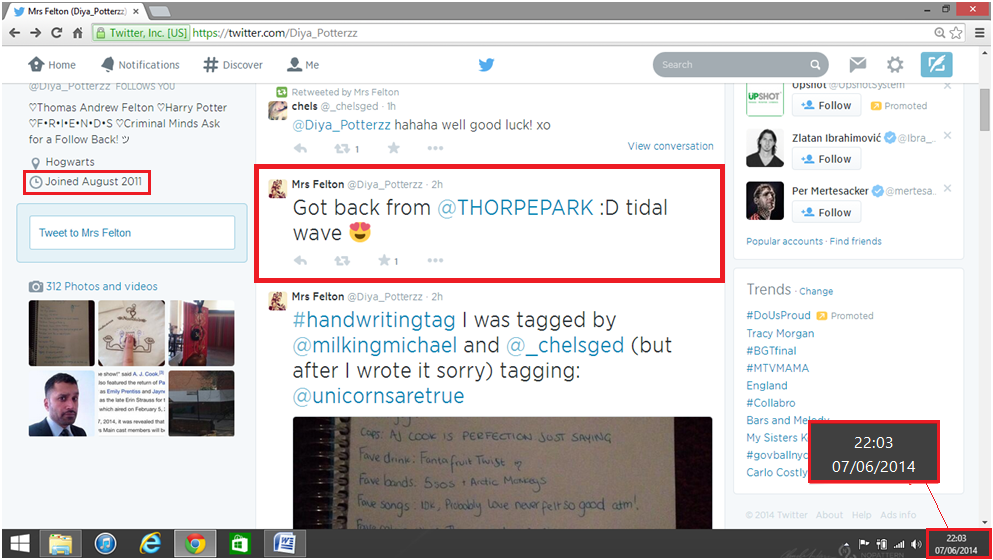Change the Trends location

click(x=816, y=291)
